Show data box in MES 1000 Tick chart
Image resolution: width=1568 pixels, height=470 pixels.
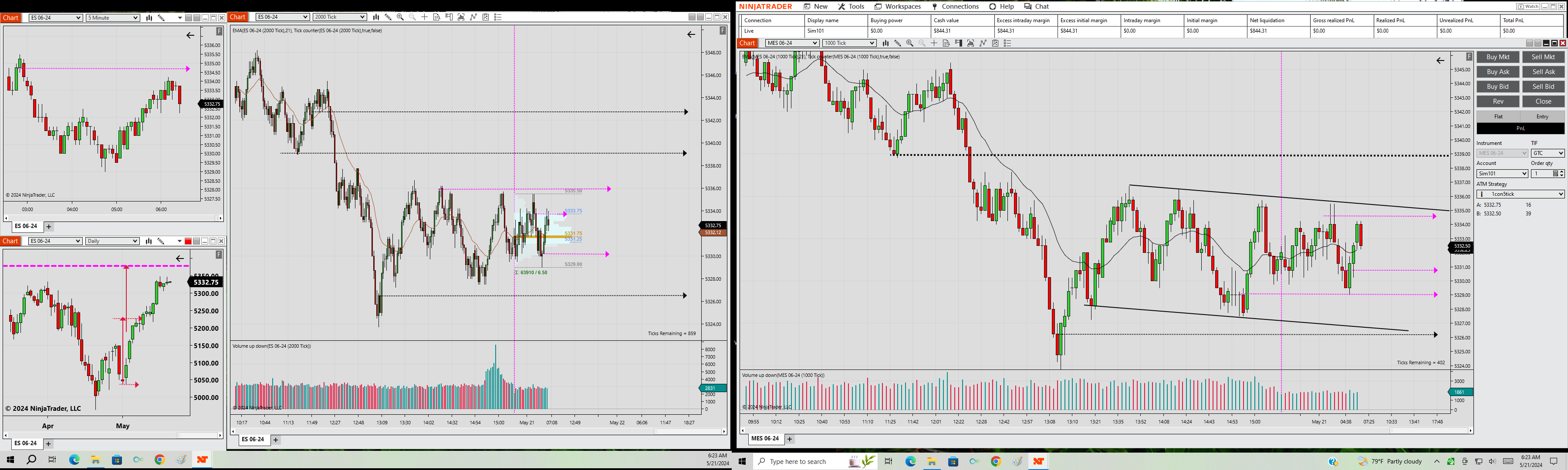pos(946,43)
